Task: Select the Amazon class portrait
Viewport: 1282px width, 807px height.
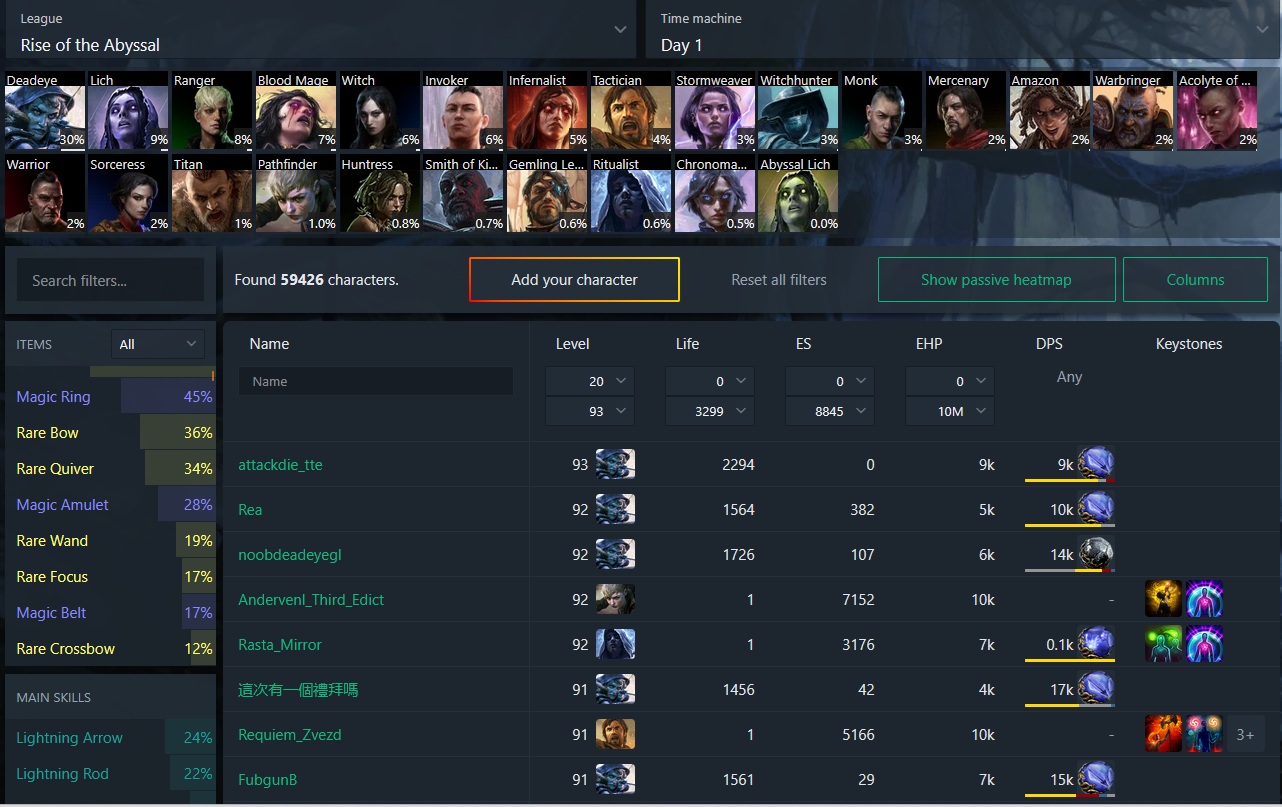Action: click(x=1049, y=110)
